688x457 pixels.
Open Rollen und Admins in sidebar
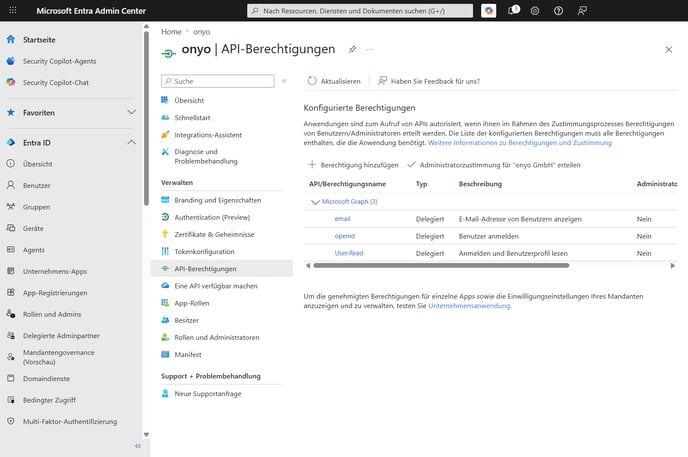(52, 314)
